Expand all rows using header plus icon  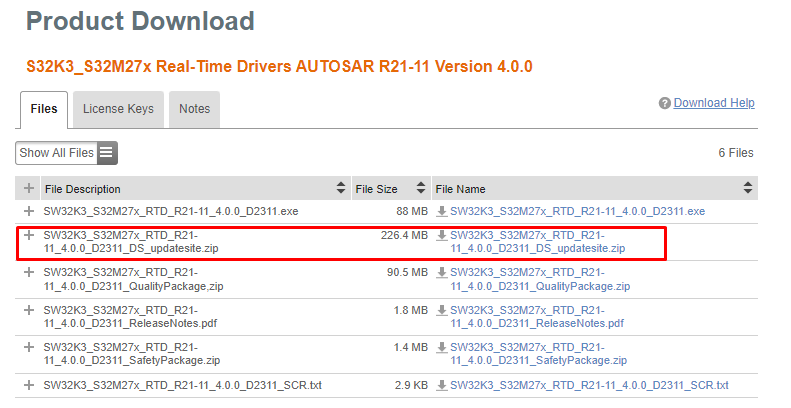click(29, 188)
